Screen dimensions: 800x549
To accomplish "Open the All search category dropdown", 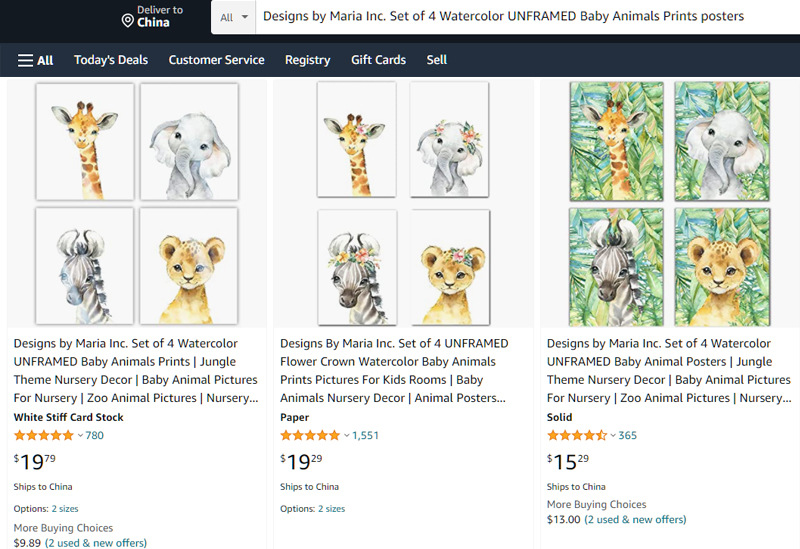I will (x=233, y=17).
